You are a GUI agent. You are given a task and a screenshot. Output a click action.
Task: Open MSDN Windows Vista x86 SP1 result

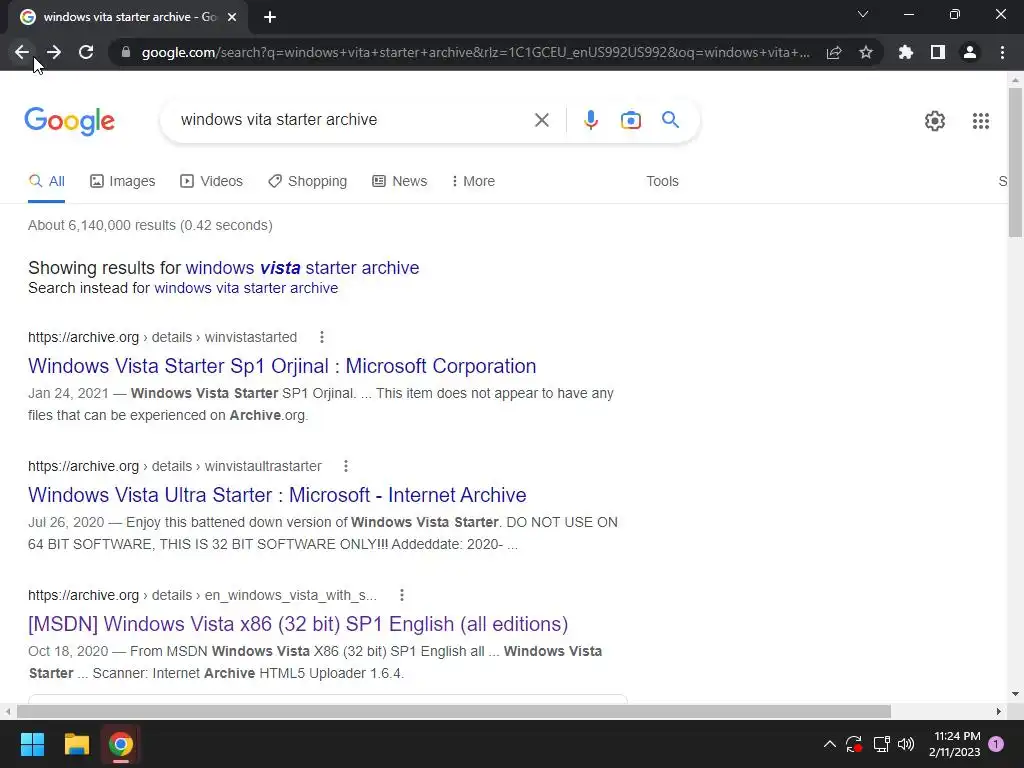pos(298,624)
